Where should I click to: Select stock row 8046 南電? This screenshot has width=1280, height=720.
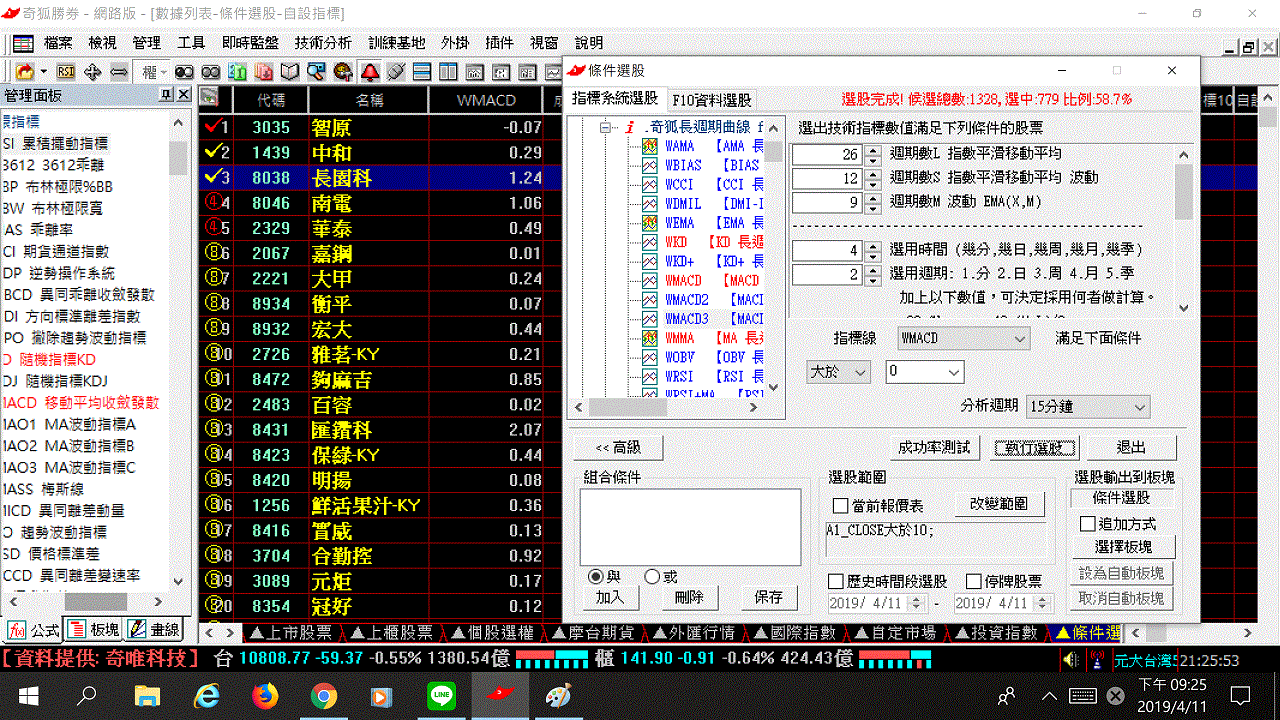[x=380, y=203]
